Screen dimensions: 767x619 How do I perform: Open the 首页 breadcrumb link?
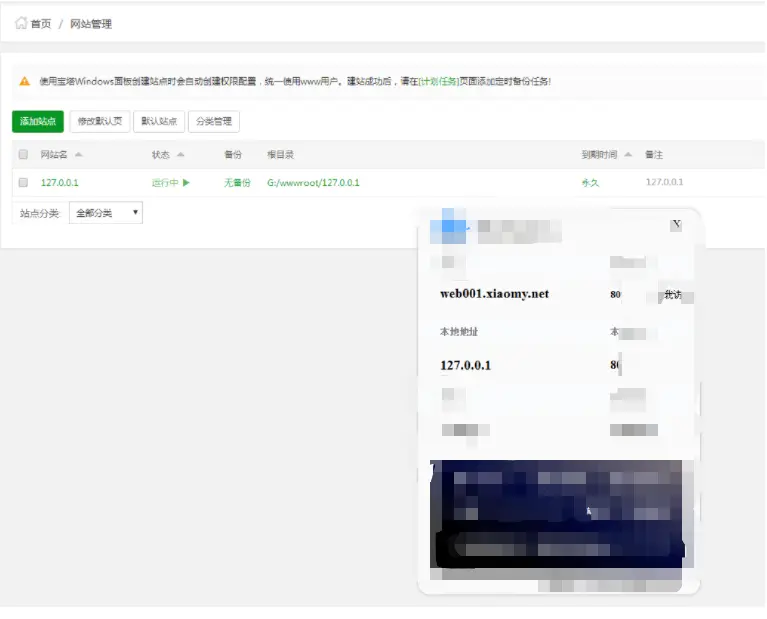41,24
